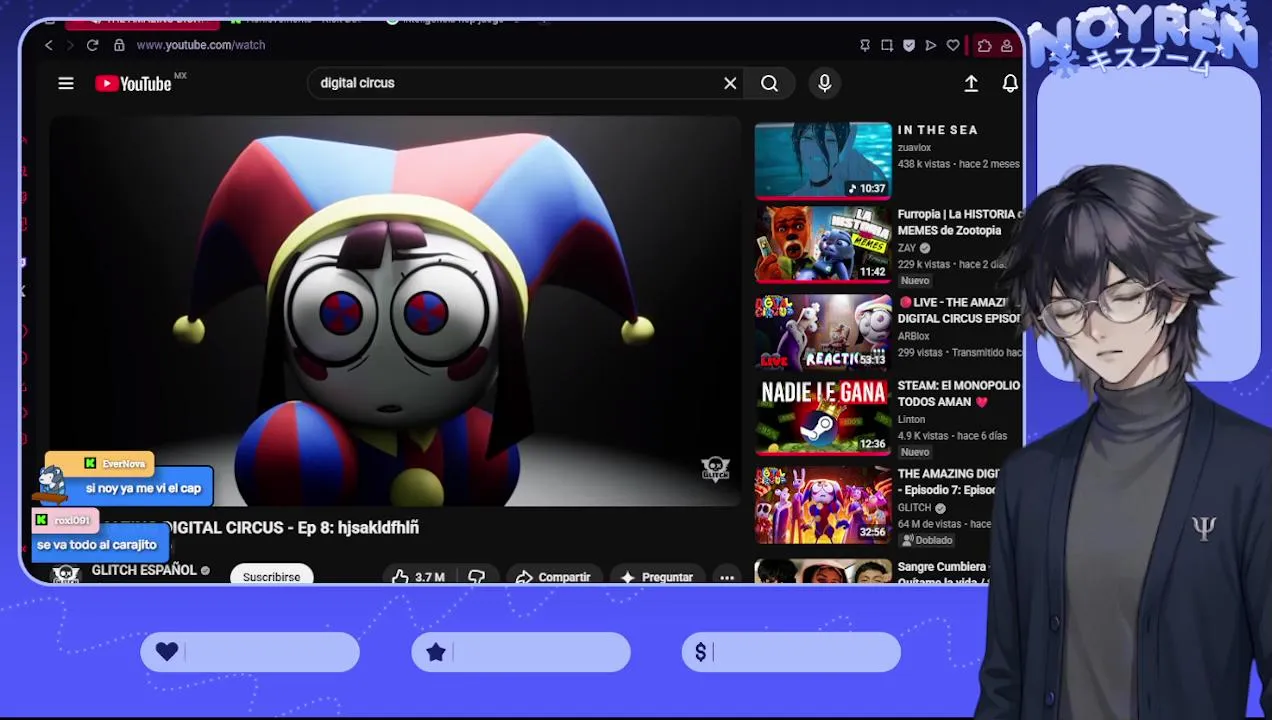Click the EverNova chat username
This screenshot has height=720, width=1272.
click(x=124, y=464)
